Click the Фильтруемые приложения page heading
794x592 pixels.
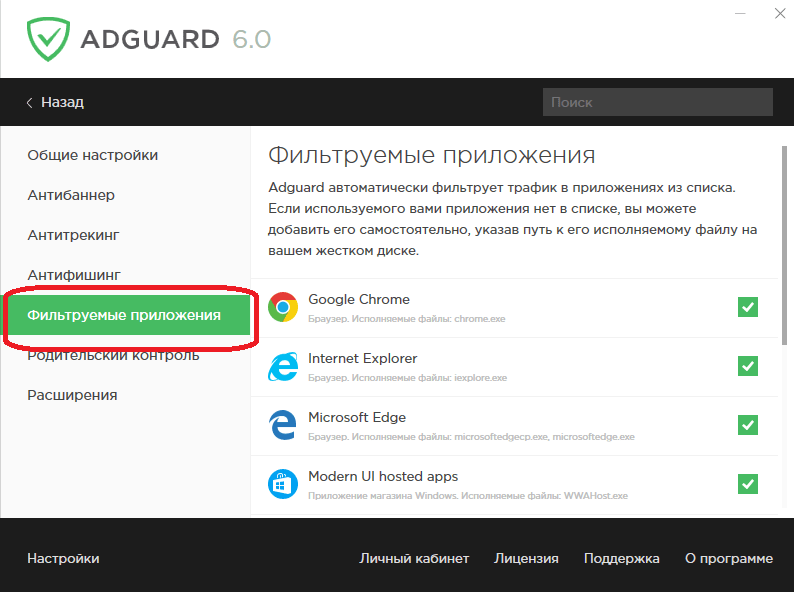point(431,155)
